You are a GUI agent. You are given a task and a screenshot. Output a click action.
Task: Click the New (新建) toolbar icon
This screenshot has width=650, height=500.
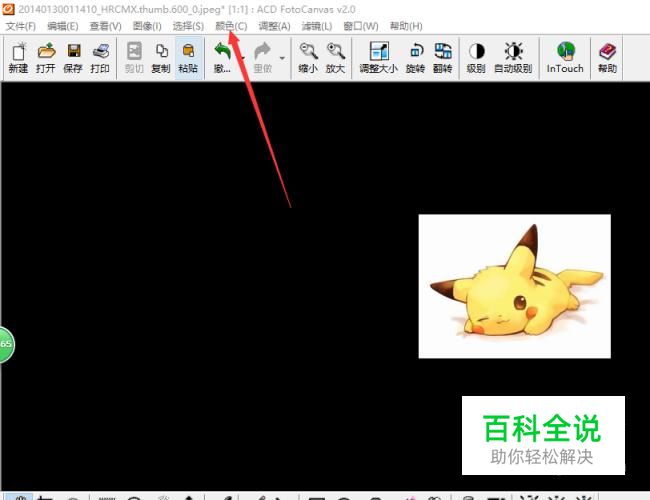click(18, 58)
